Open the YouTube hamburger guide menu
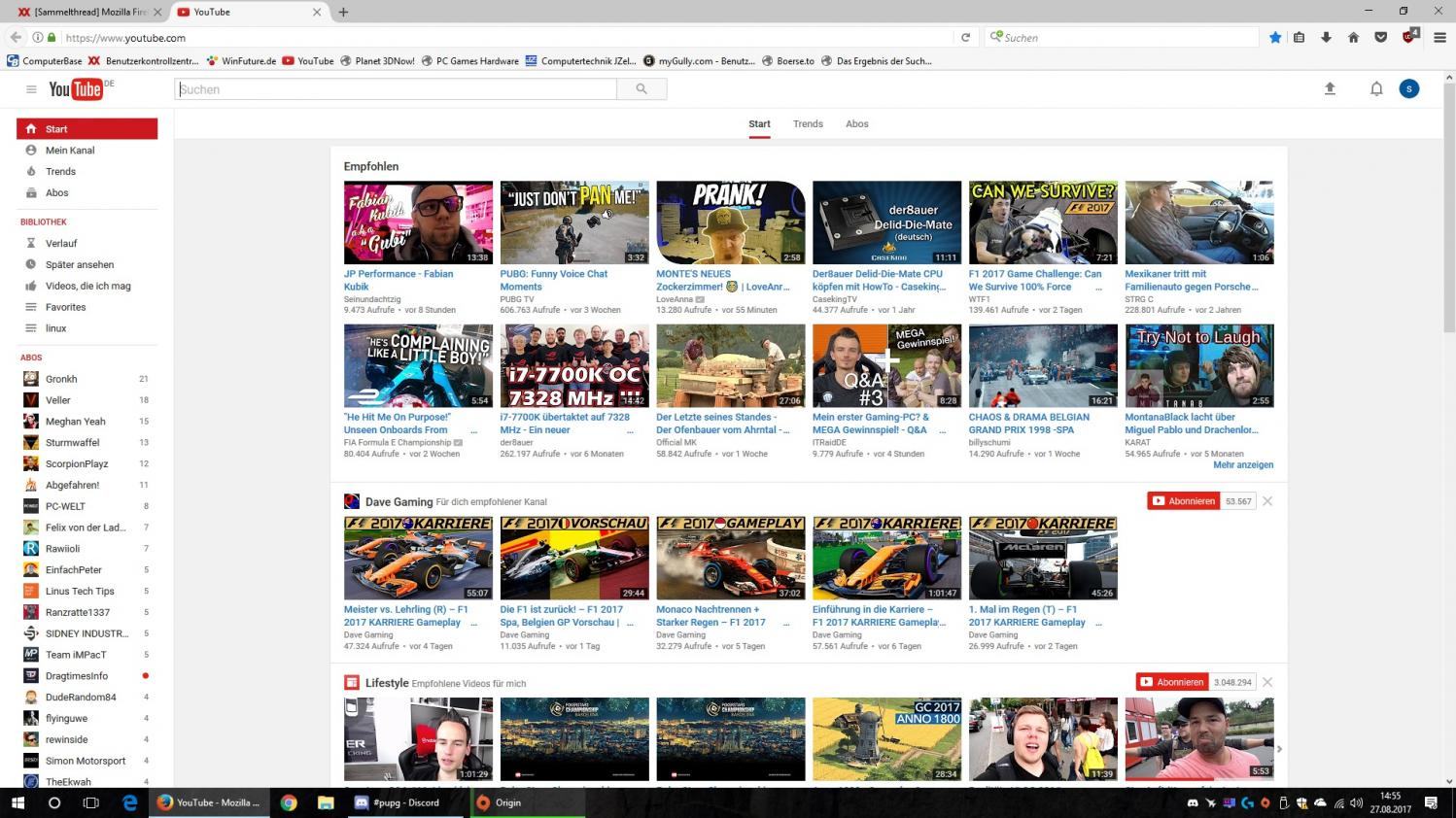The image size is (1456, 818). (x=31, y=89)
